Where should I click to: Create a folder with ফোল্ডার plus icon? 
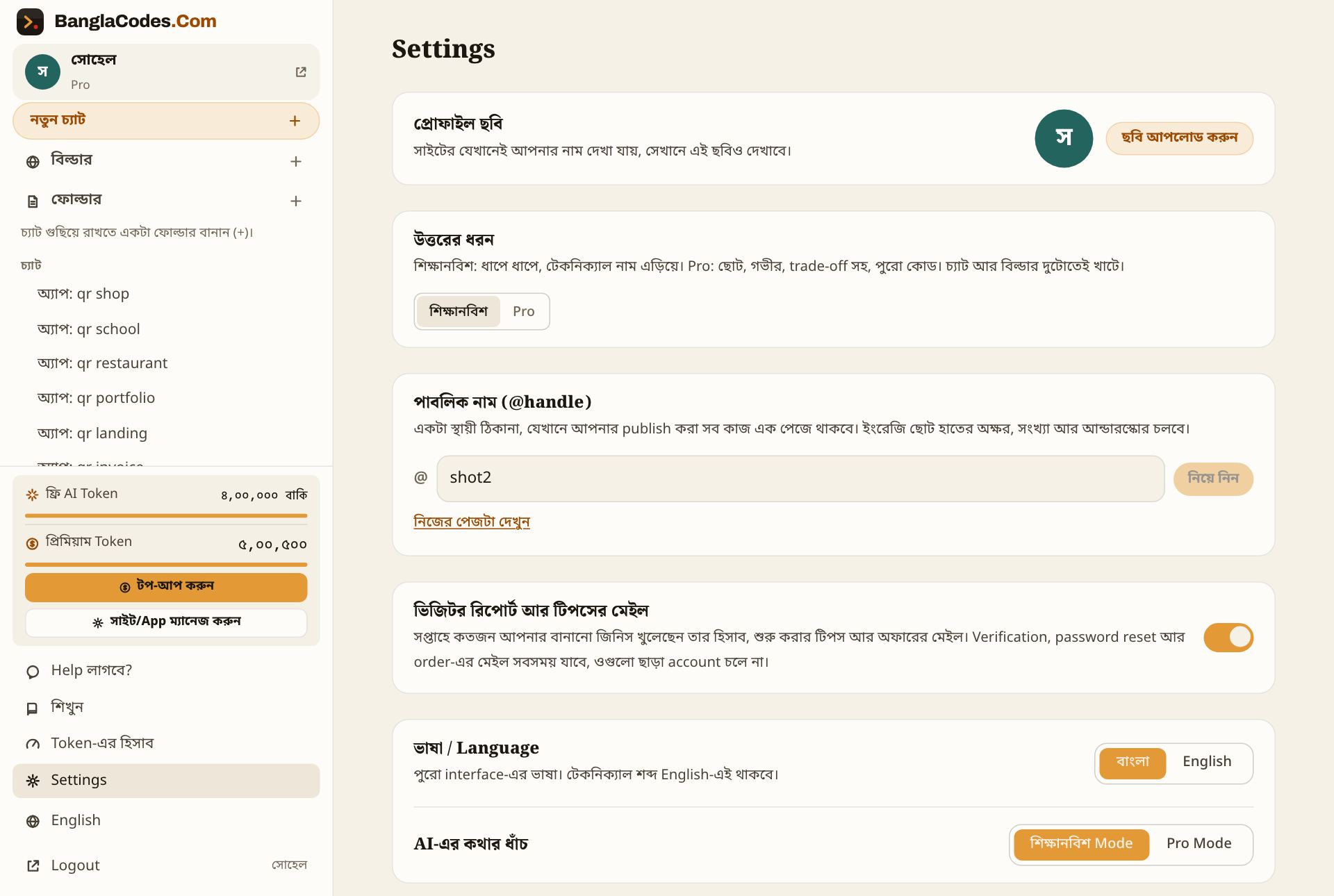(x=296, y=201)
